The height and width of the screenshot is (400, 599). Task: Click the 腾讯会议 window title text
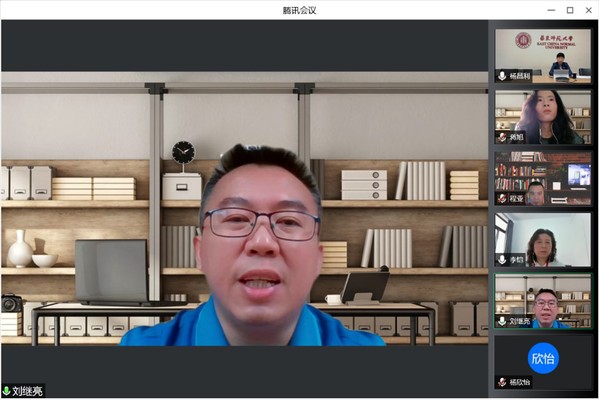click(300, 11)
